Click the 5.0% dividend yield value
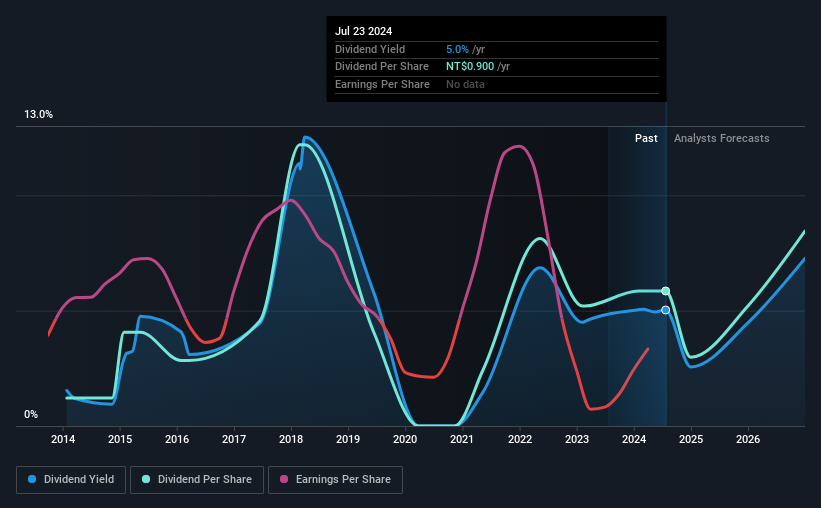The image size is (821, 508). point(457,49)
